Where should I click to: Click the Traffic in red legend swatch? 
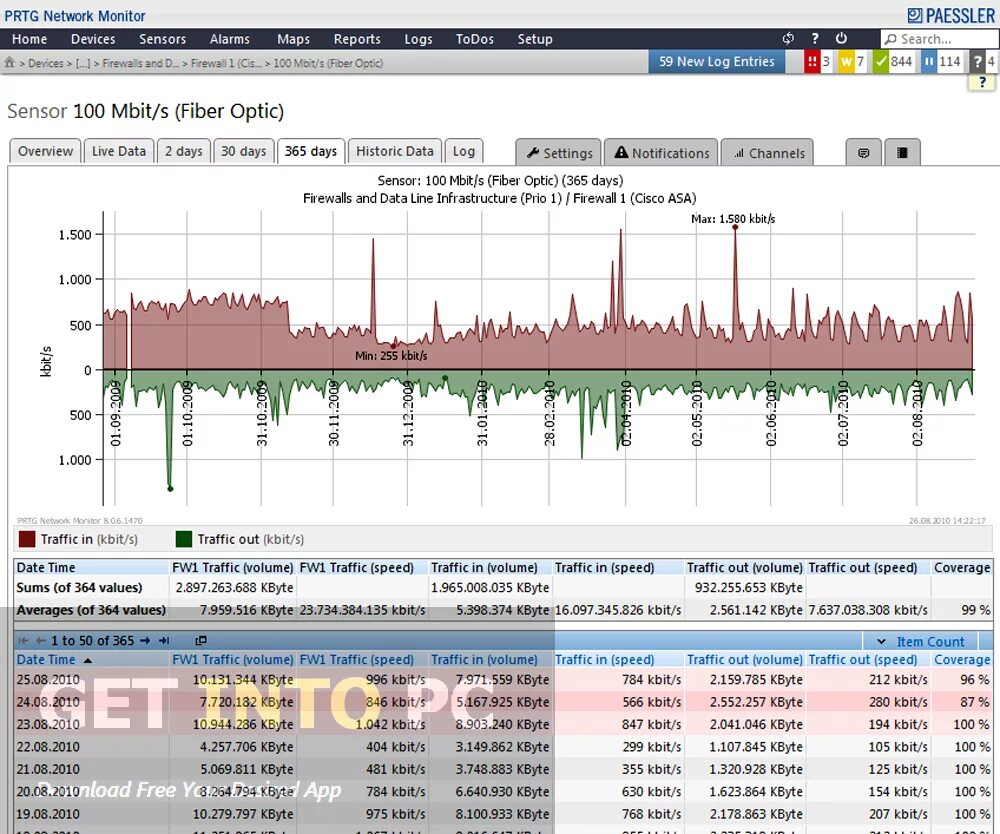[27, 539]
